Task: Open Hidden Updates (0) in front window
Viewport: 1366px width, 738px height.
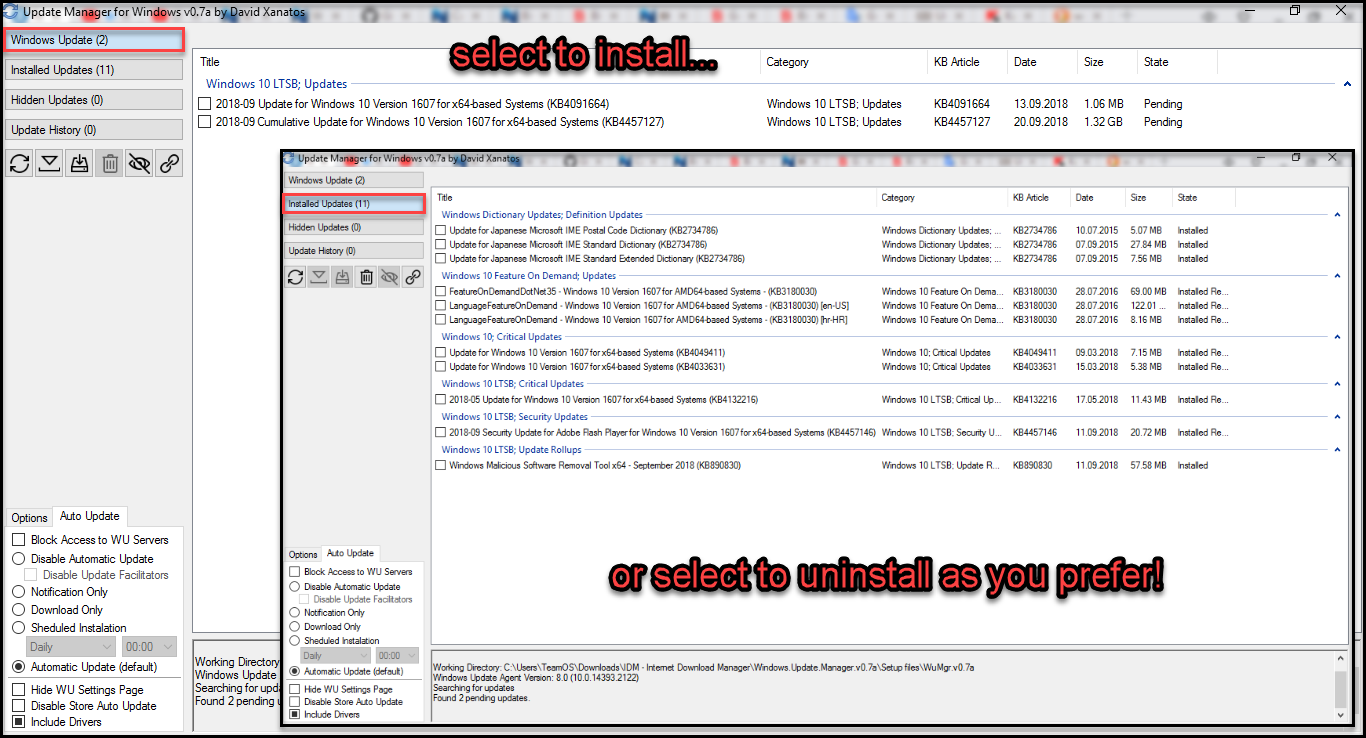Action: [x=354, y=227]
